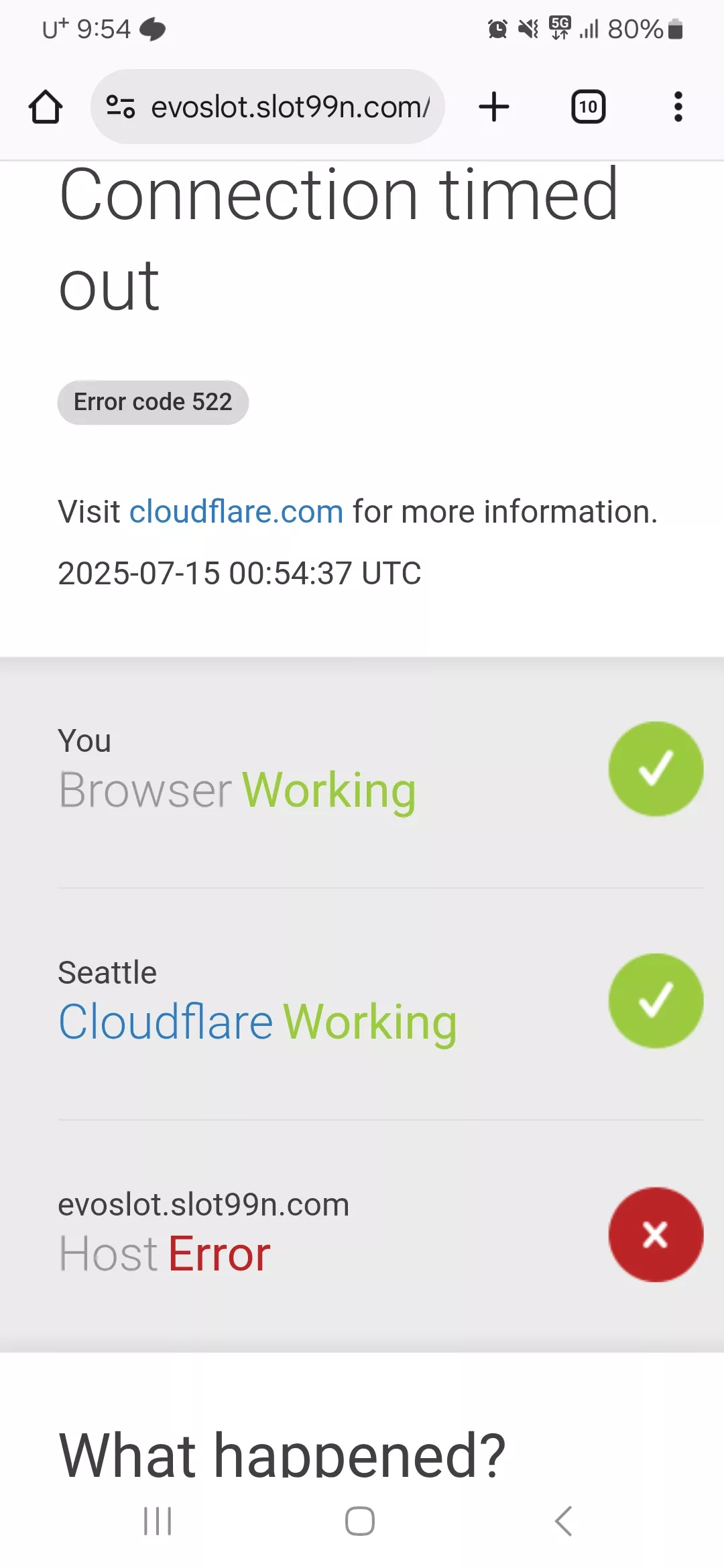Tap the Android home navigation button

[x=360, y=1521]
